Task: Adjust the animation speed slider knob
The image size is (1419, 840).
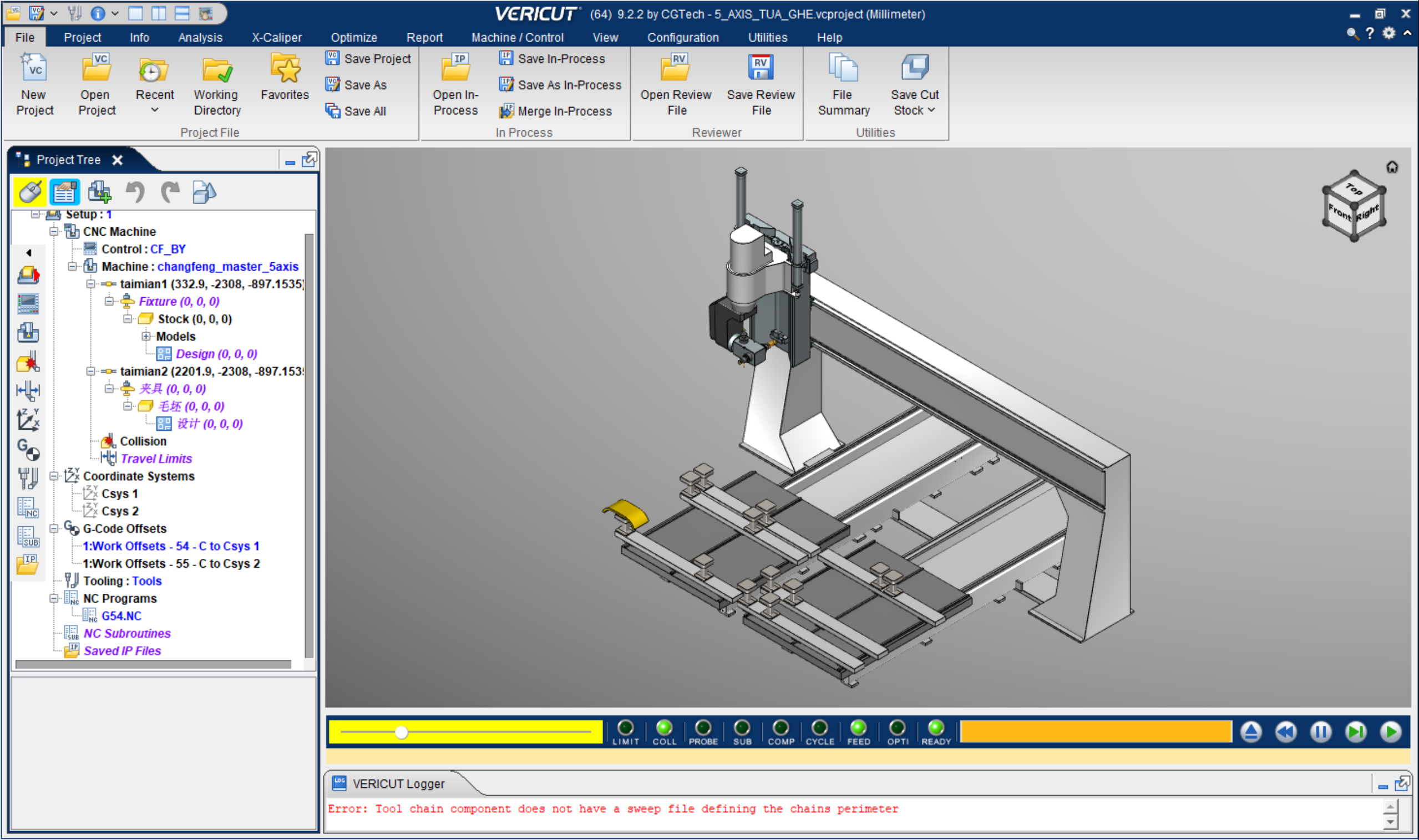Action: pos(402,732)
